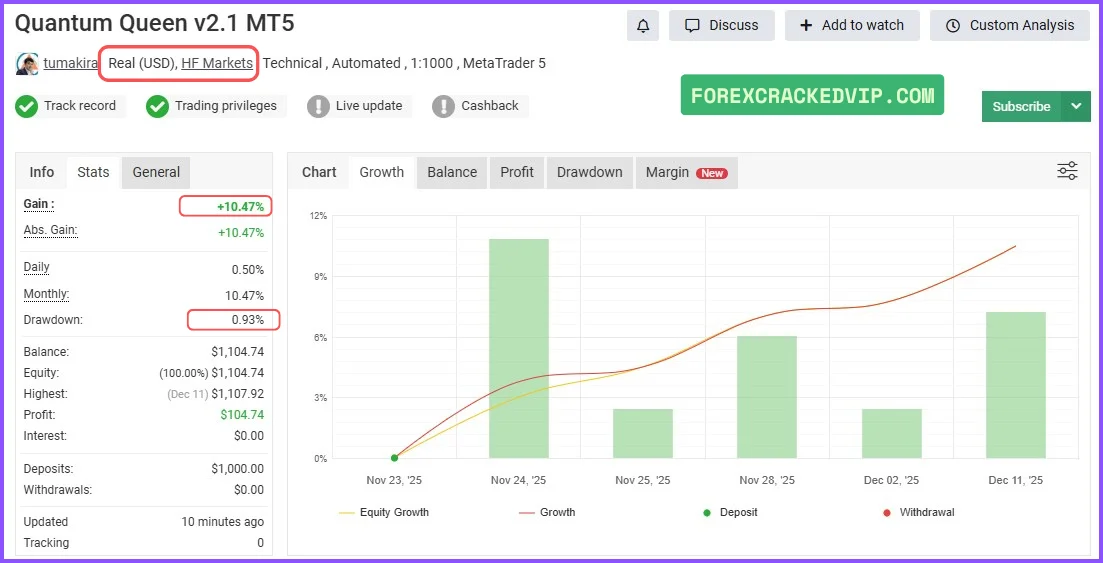Select the General tab in Info panel
Viewport: 1103px width, 563px height.
tap(156, 172)
